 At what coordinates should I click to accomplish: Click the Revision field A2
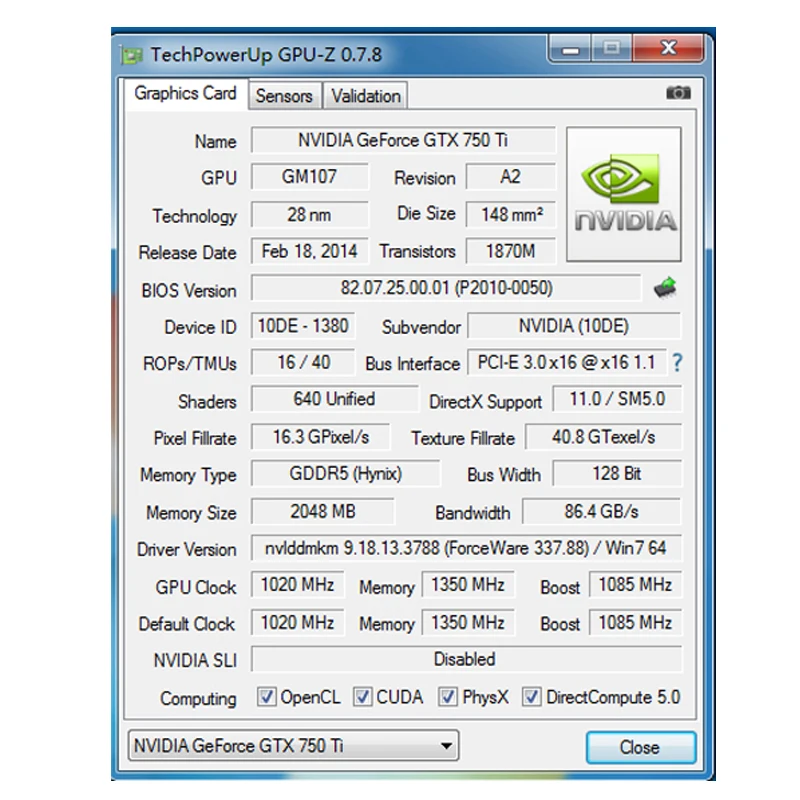(x=511, y=177)
